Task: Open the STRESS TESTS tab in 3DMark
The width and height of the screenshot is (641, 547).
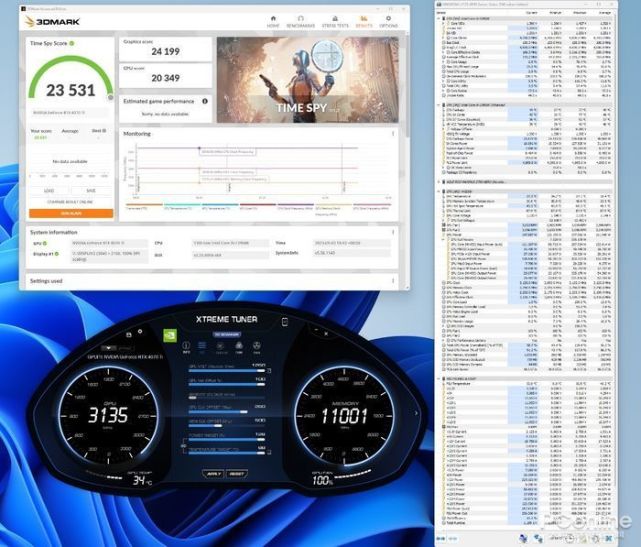Action: tap(335, 22)
